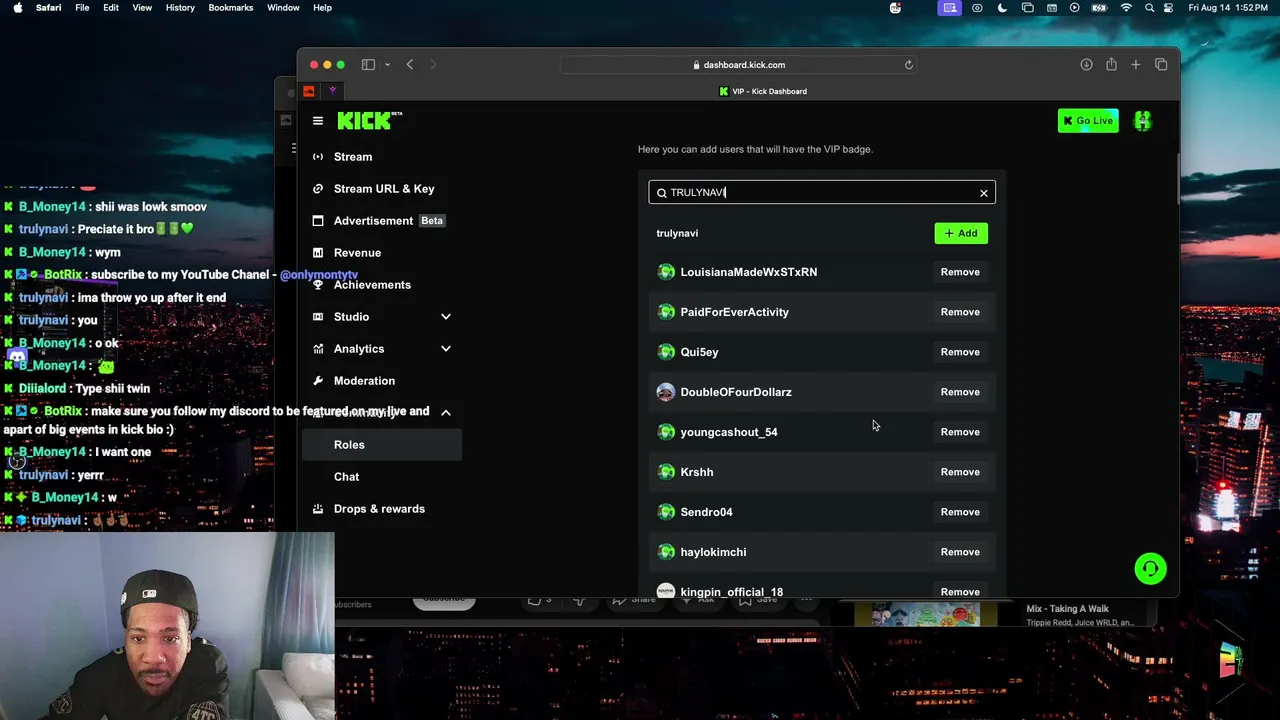The width and height of the screenshot is (1280, 720).
Task: Go back in Safari
Action: 410,65
